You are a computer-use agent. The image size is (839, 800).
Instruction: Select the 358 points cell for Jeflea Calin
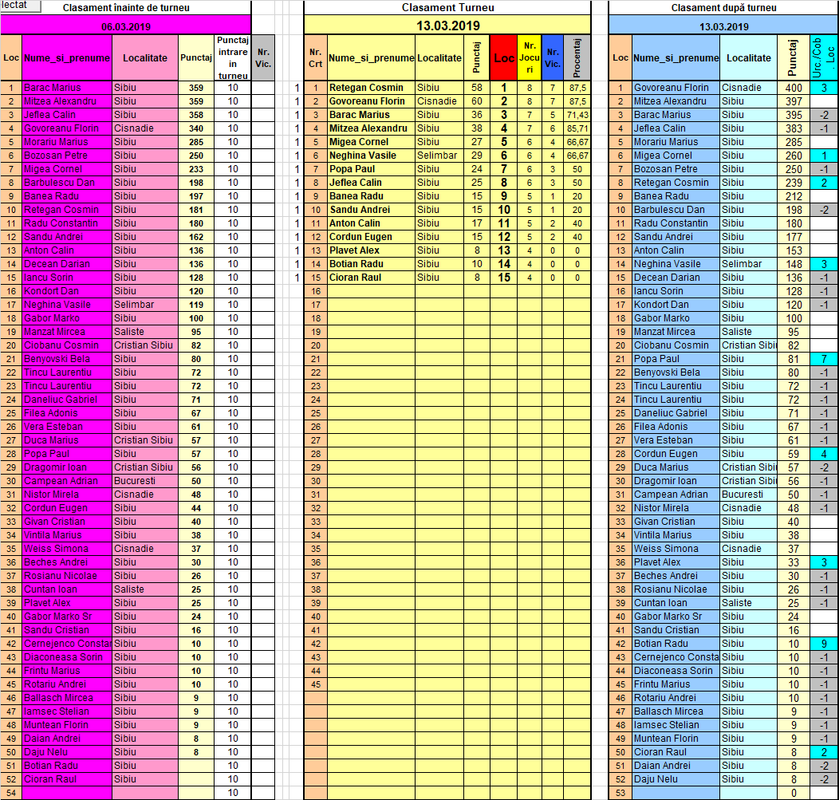(196, 115)
